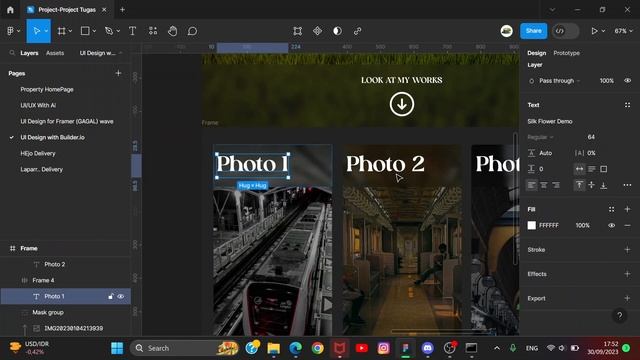640x360 pixels.
Task: Open Windows Start menu
Action: [117, 348]
